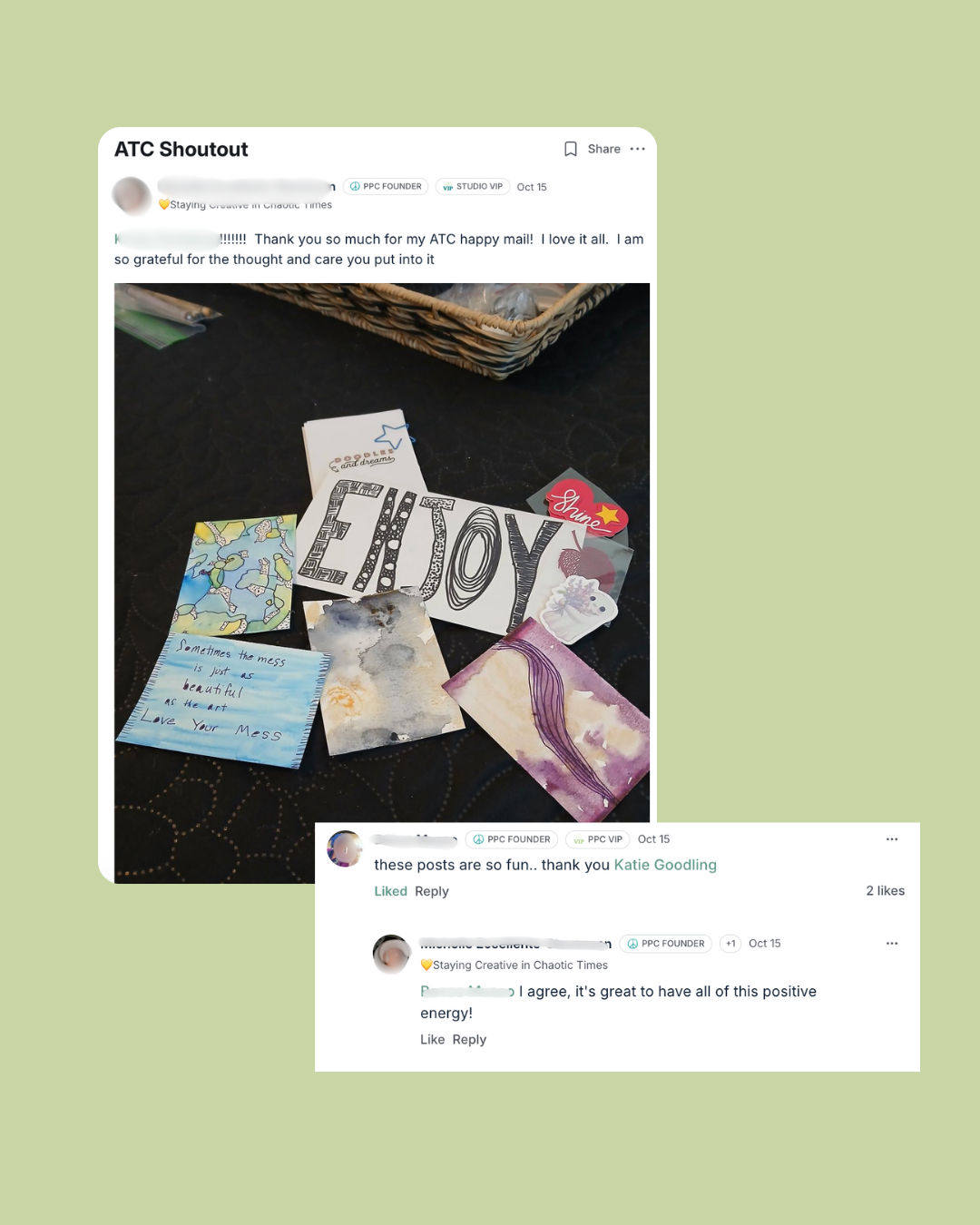Toggle the Liked state on first comment
The image size is (980, 1225).
pos(390,891)
